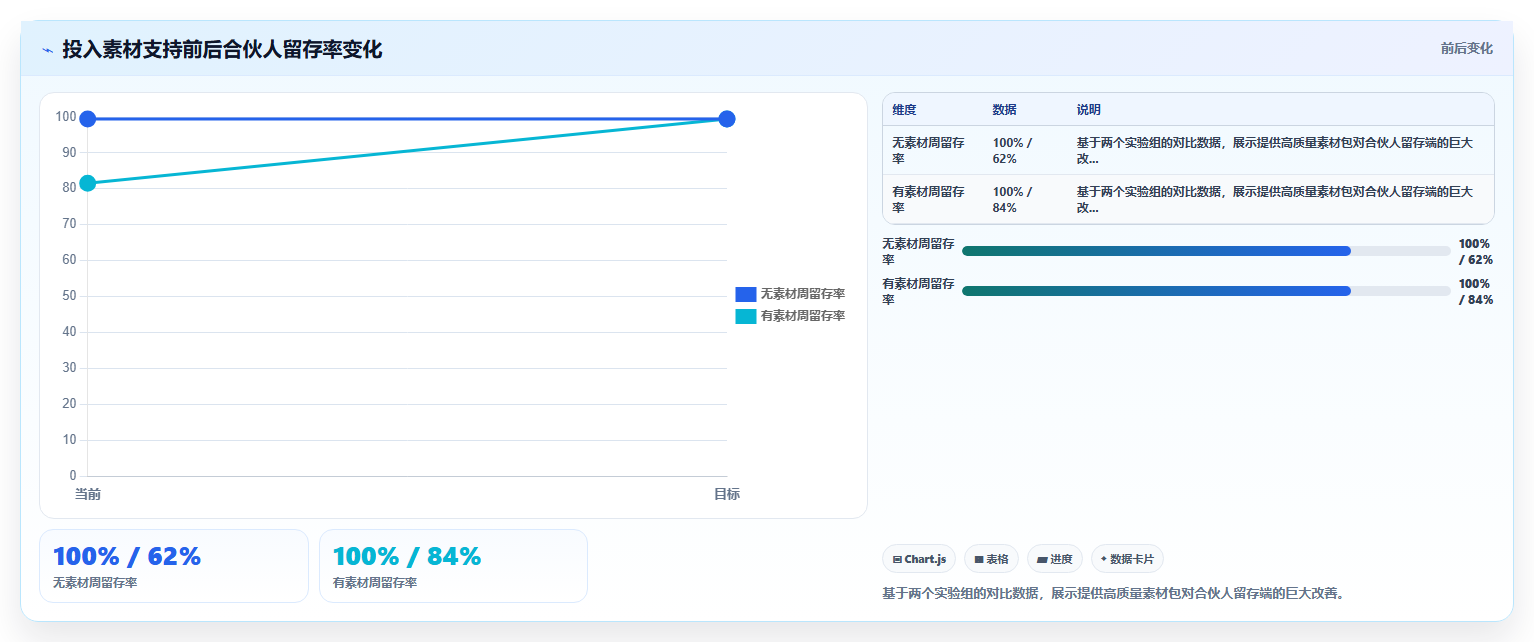This screenshot has height=642, width=1534.
Task: Click the 100% / 62% value beside the progress bar
Action: point(1475,252)
